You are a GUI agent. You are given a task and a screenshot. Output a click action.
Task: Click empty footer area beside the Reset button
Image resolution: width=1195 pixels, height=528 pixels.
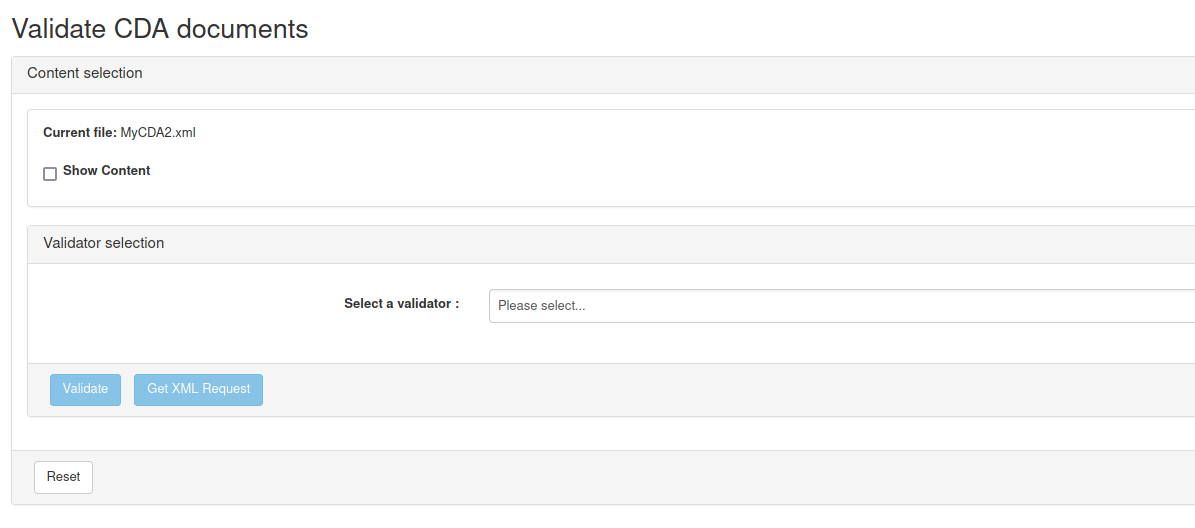(x=600, y=477)
